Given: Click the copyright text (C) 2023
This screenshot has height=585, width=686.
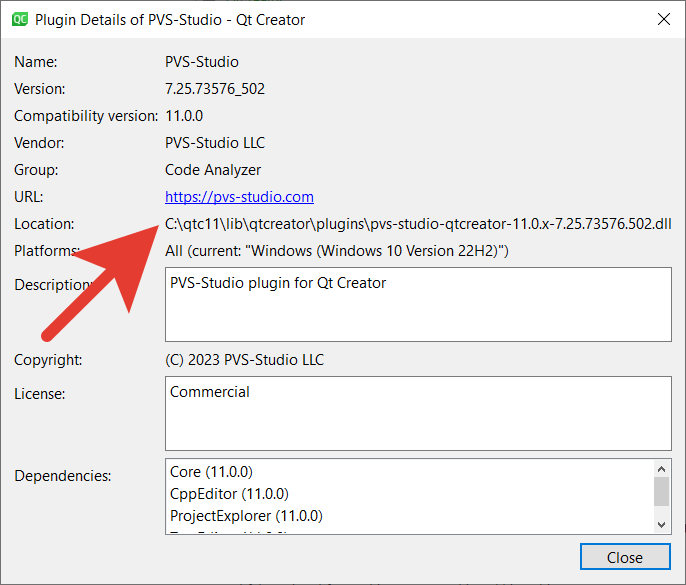Looking at the screenshot, I should pyautogui.click(x=244, y=360).
